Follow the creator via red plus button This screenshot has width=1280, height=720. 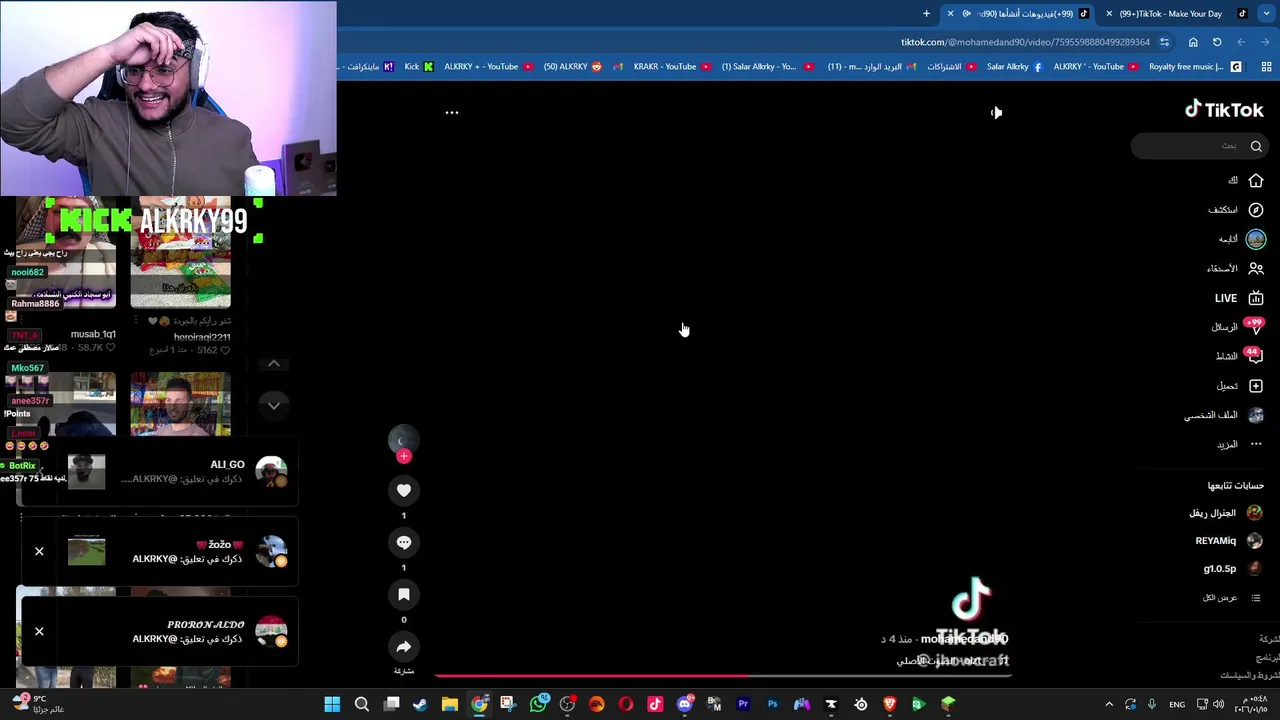404,456
